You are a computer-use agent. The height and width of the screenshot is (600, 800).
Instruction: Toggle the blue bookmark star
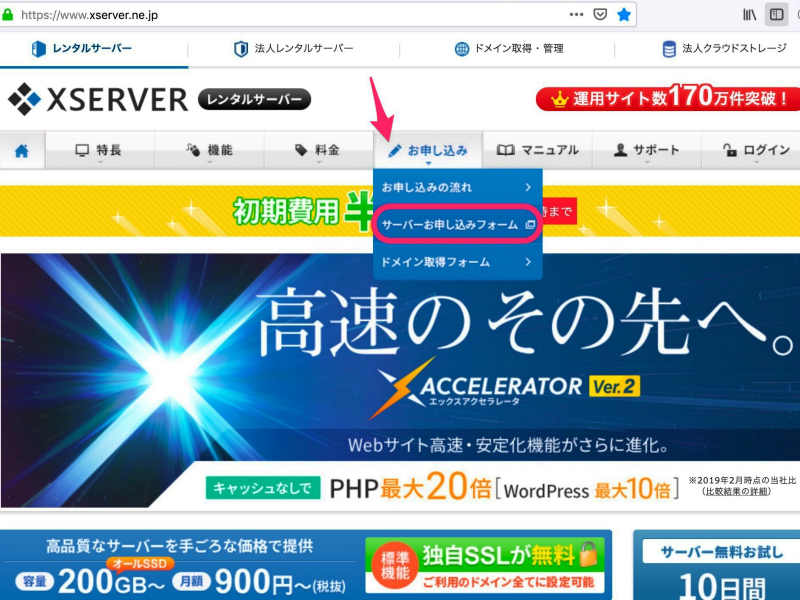point(623,14)
